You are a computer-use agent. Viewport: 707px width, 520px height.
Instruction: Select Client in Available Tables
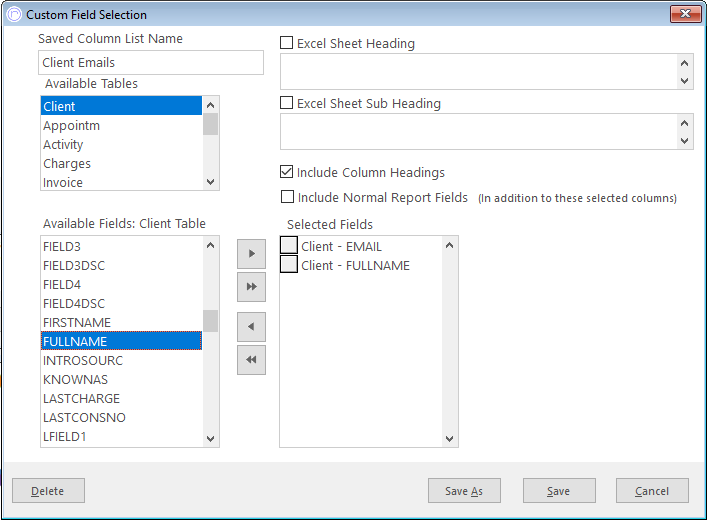121,106
